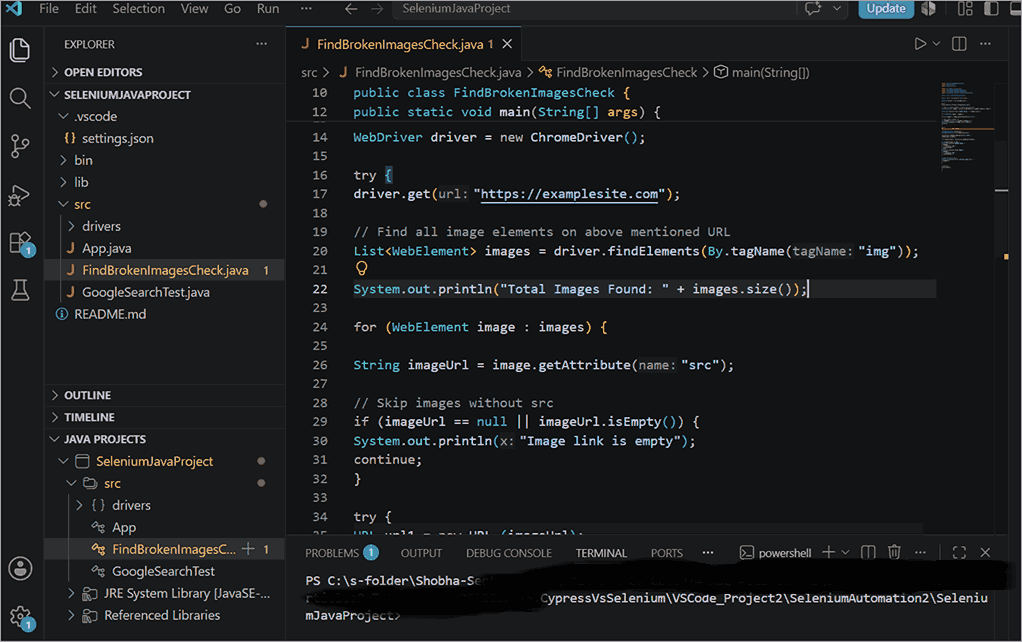Open the Run menu
The height and width of the screenshot is (642, 1022).
click(x=268, y=8)
